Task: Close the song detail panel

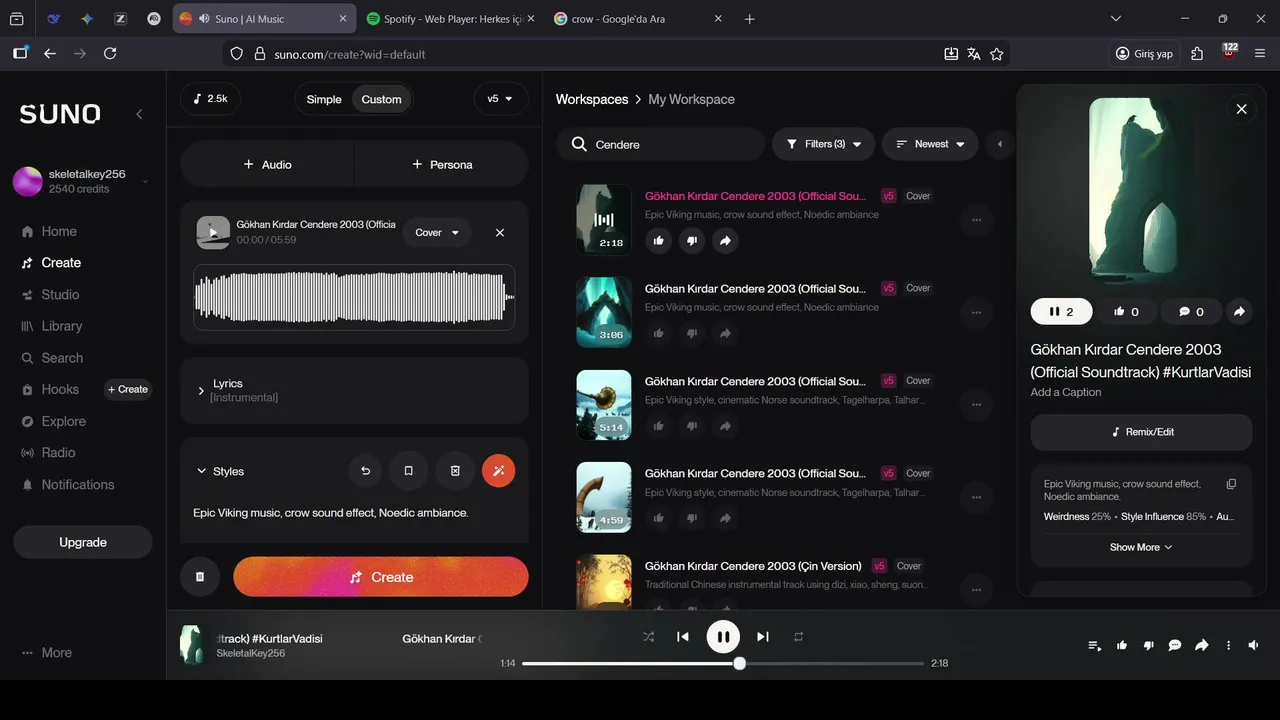Action: coord(1241,109)
